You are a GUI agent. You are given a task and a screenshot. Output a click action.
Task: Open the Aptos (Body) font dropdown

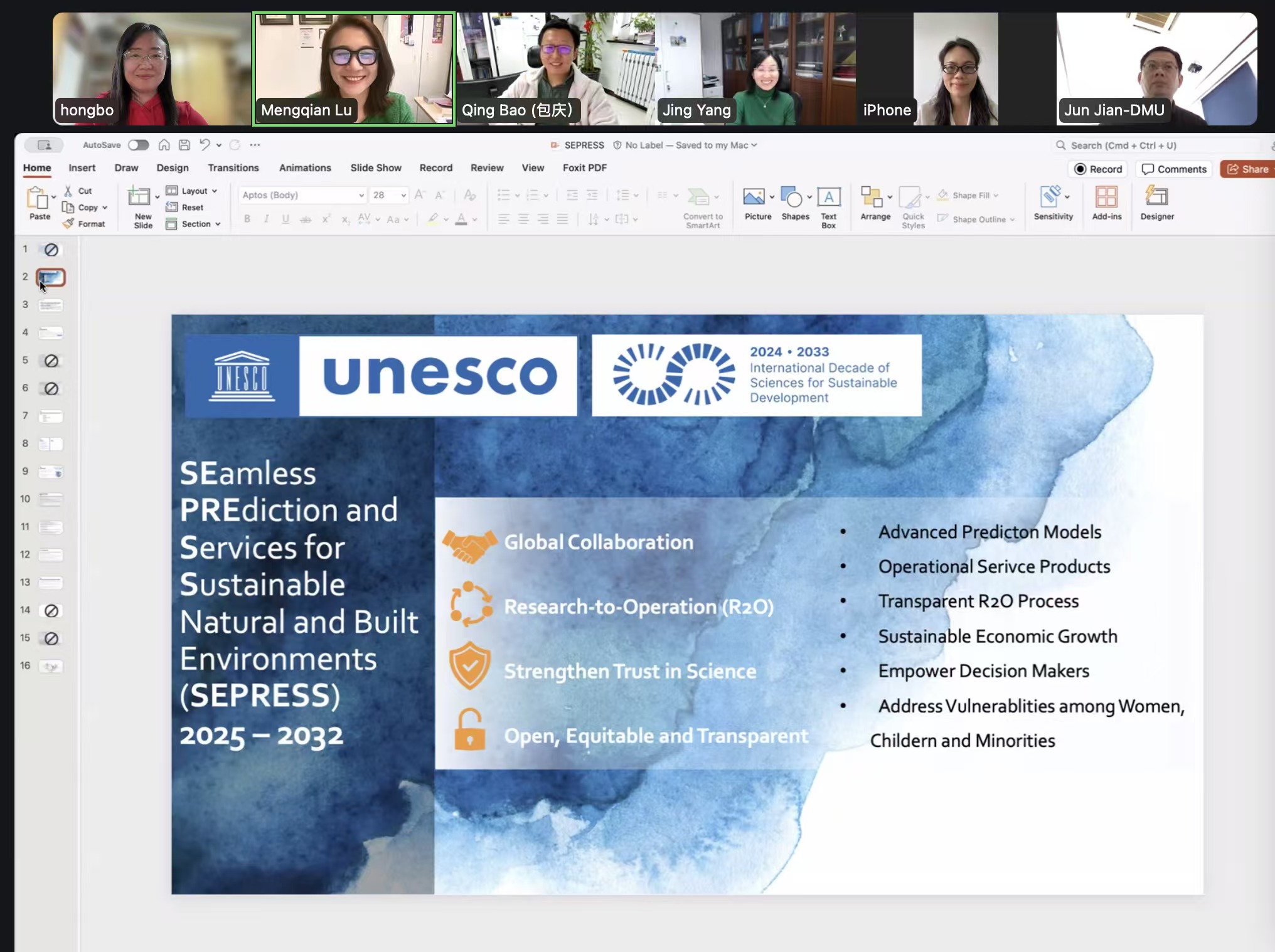(x=360, y=195)
